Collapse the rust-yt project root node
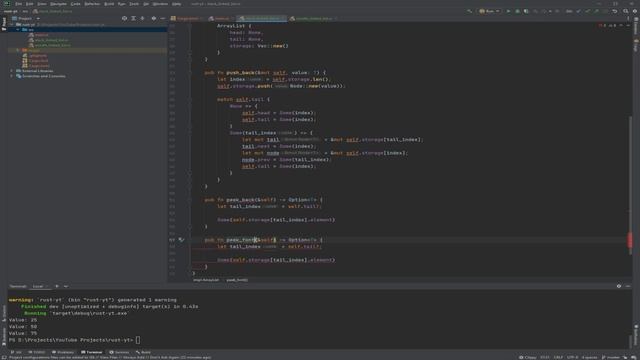640x360 pixels. [12, 24]
